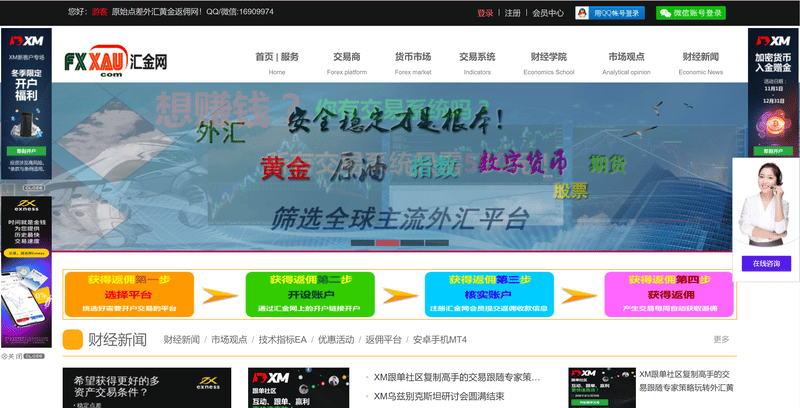800x408 pixels.
Task: Click the QQ penguin login icon
Action: [x=582, y=13]
